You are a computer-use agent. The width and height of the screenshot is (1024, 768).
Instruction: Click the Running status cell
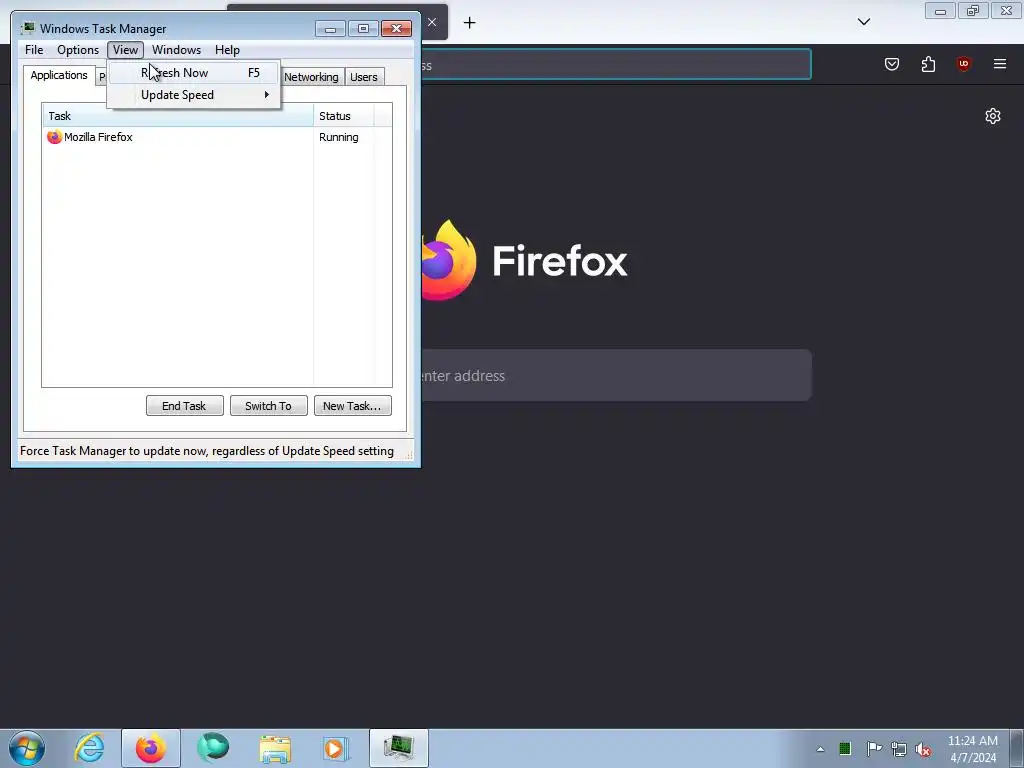coord(338,137)
